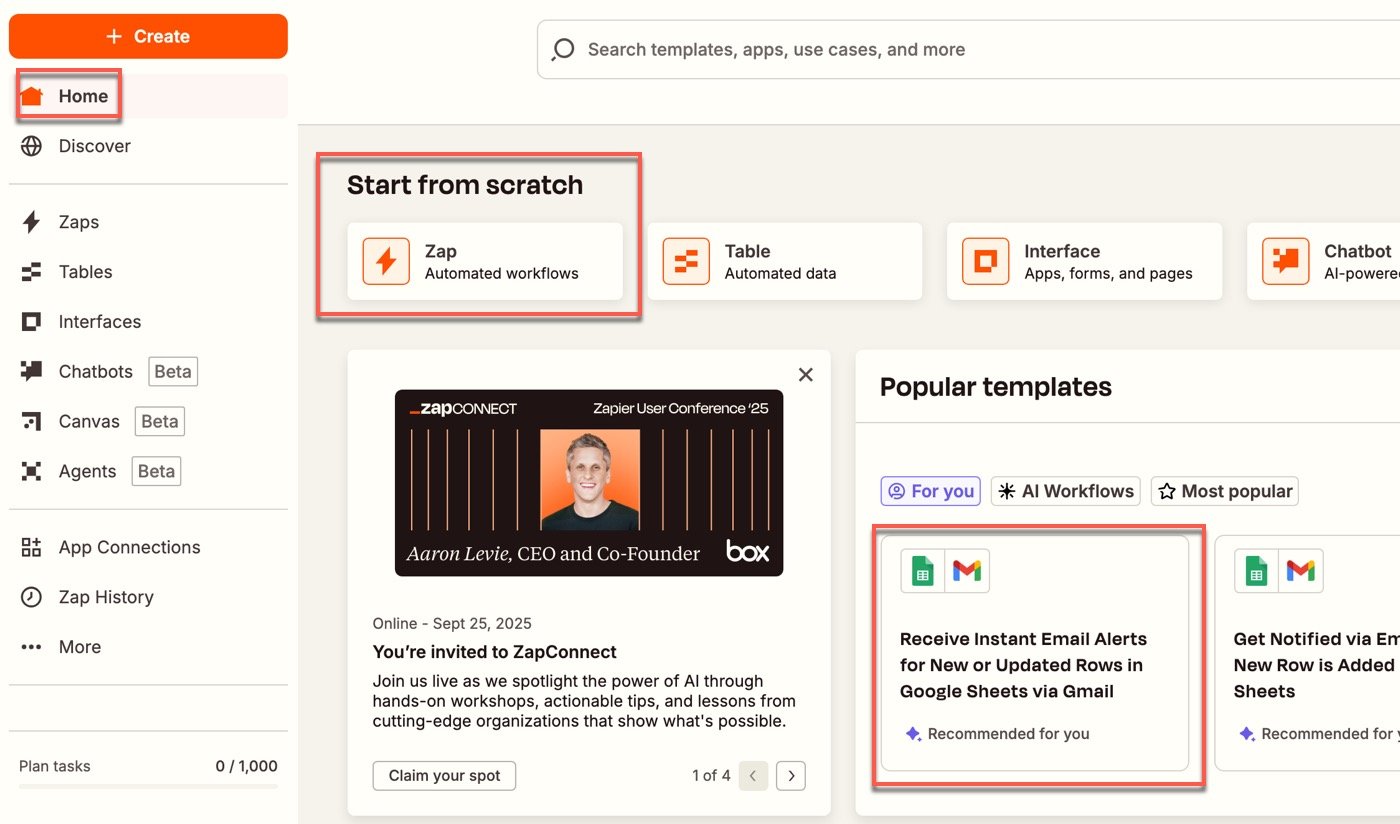
Task: Click the three-dots More icon
Action: pyautogui.click(x=32, y=647)
